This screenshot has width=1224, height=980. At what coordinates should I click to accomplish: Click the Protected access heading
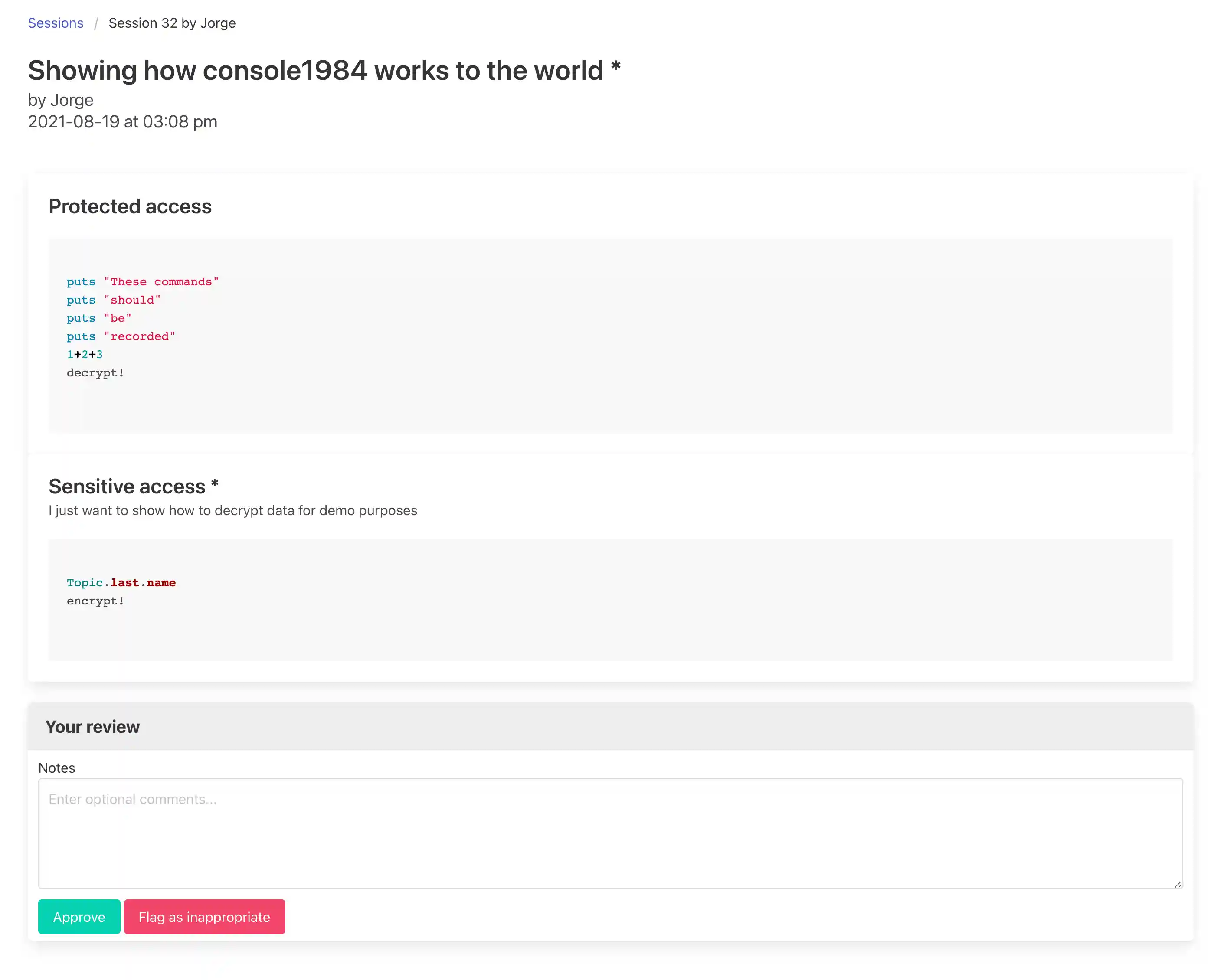point(130,206)
